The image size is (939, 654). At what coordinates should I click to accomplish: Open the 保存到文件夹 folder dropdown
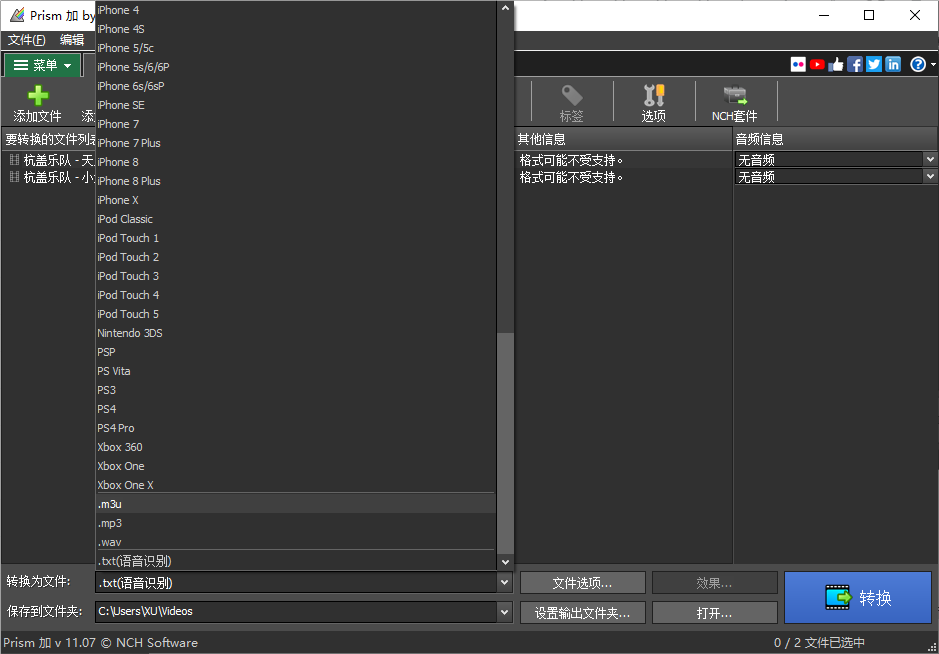point(503,611)
